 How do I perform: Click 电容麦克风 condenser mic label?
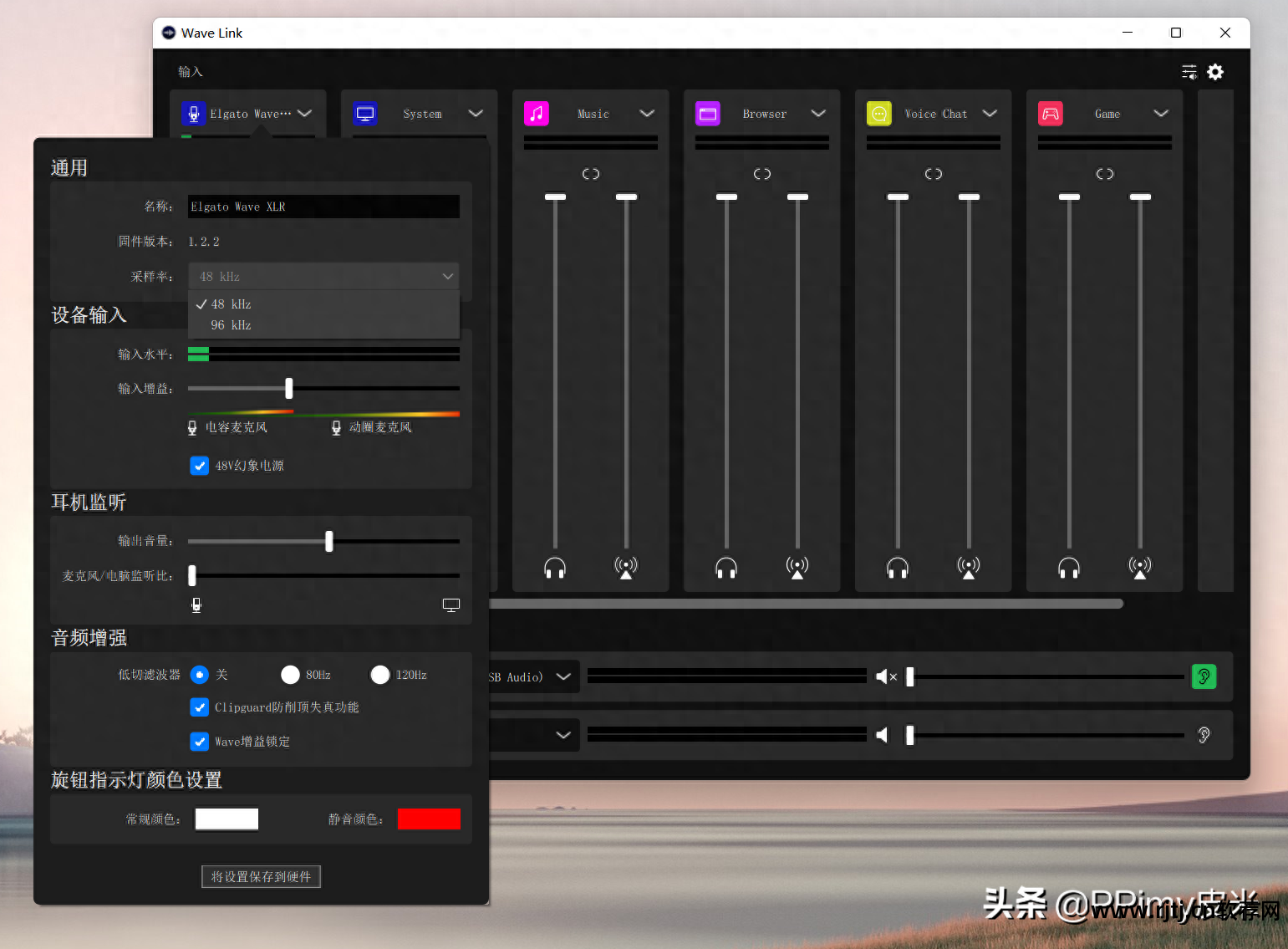(237, 427)
